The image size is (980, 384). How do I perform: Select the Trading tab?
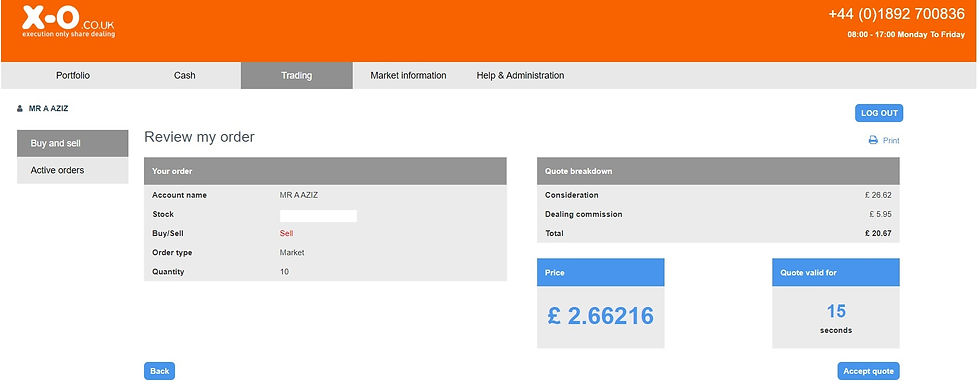point(296,76)
